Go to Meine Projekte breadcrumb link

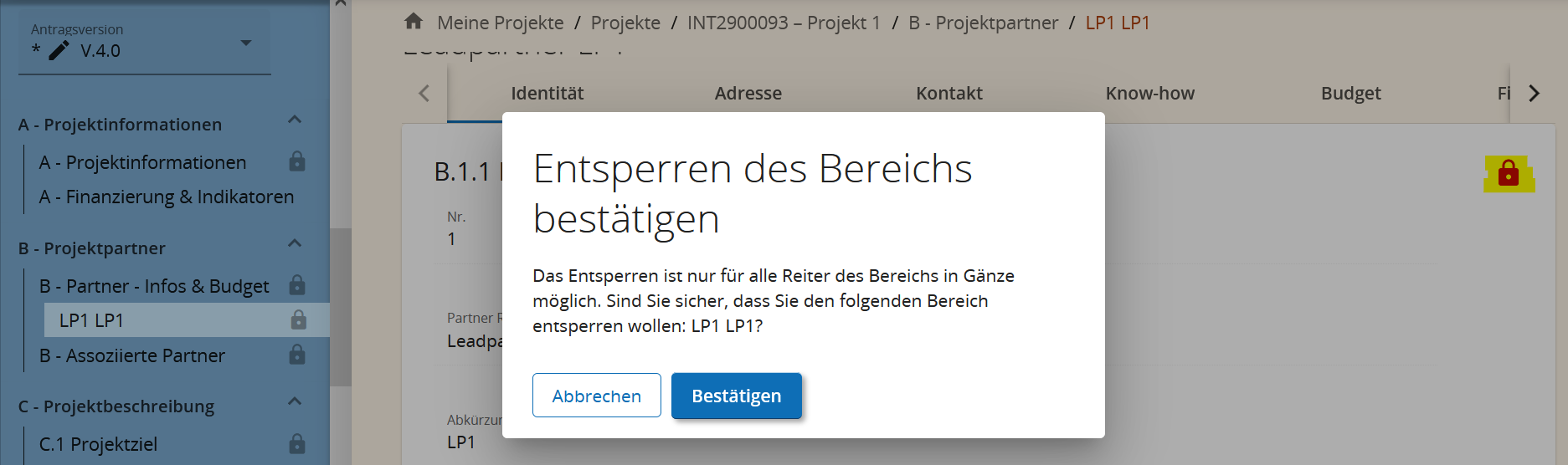[x=500, y=23]
